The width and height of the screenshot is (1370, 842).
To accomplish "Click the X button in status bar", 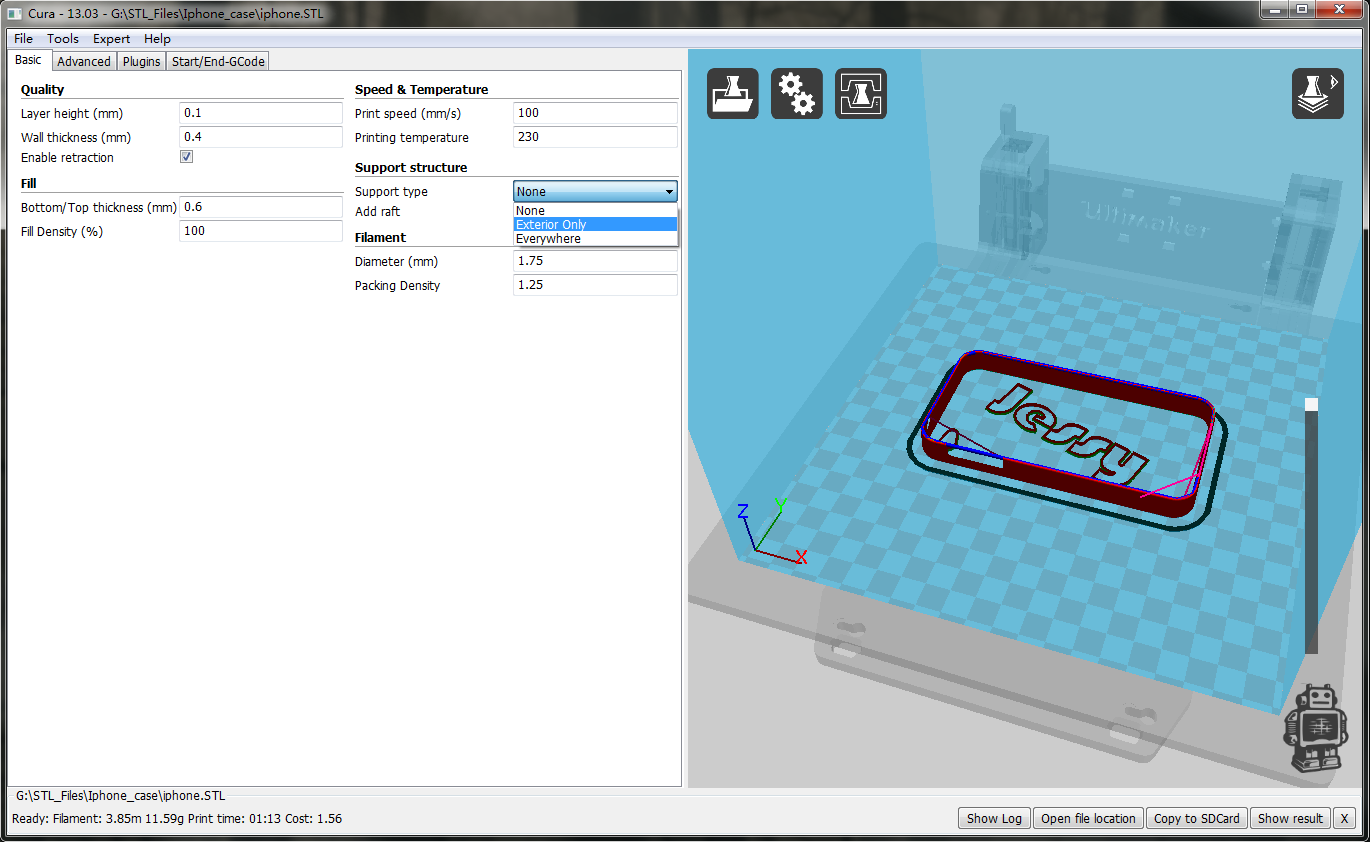I will click(1345, 818).
